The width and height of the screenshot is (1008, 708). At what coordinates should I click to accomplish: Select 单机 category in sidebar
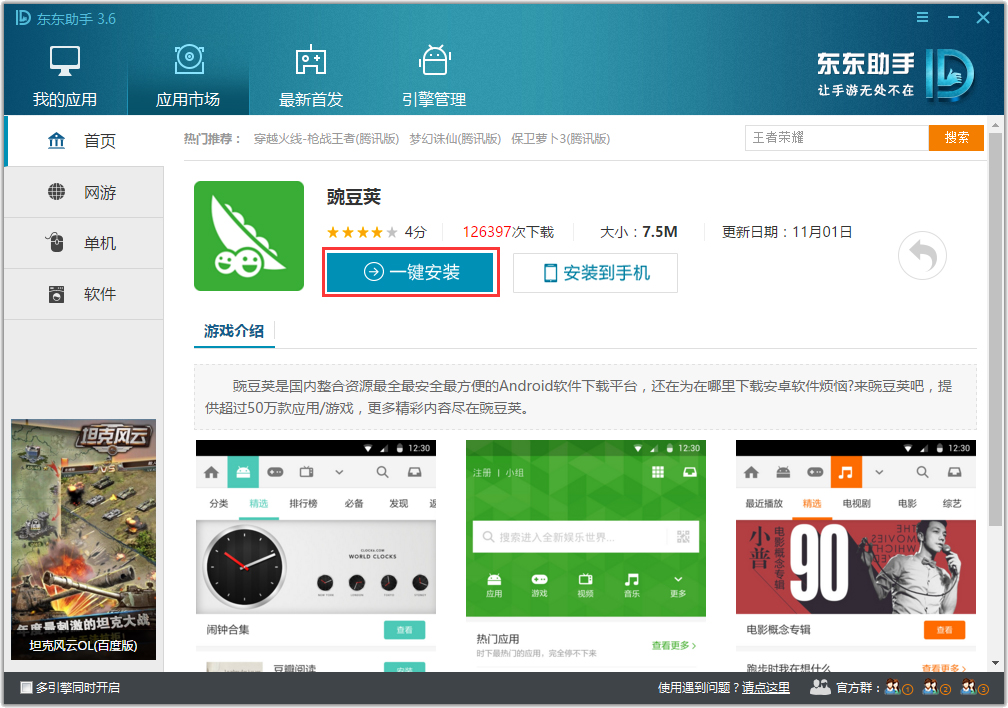coord(84,243)
